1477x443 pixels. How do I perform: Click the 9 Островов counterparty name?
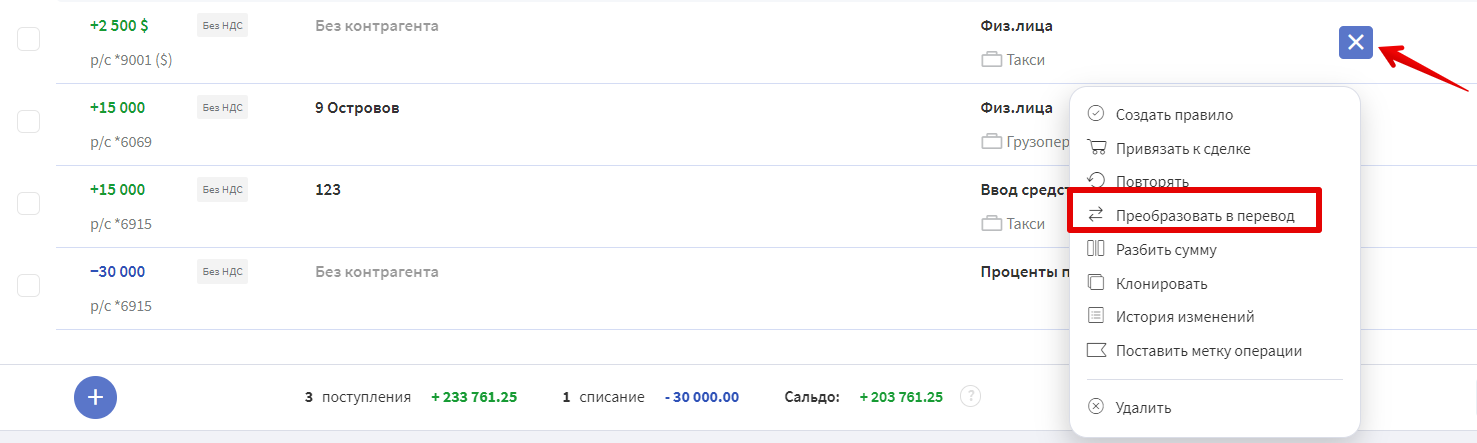pyautogui.click(x=356, y=108)
